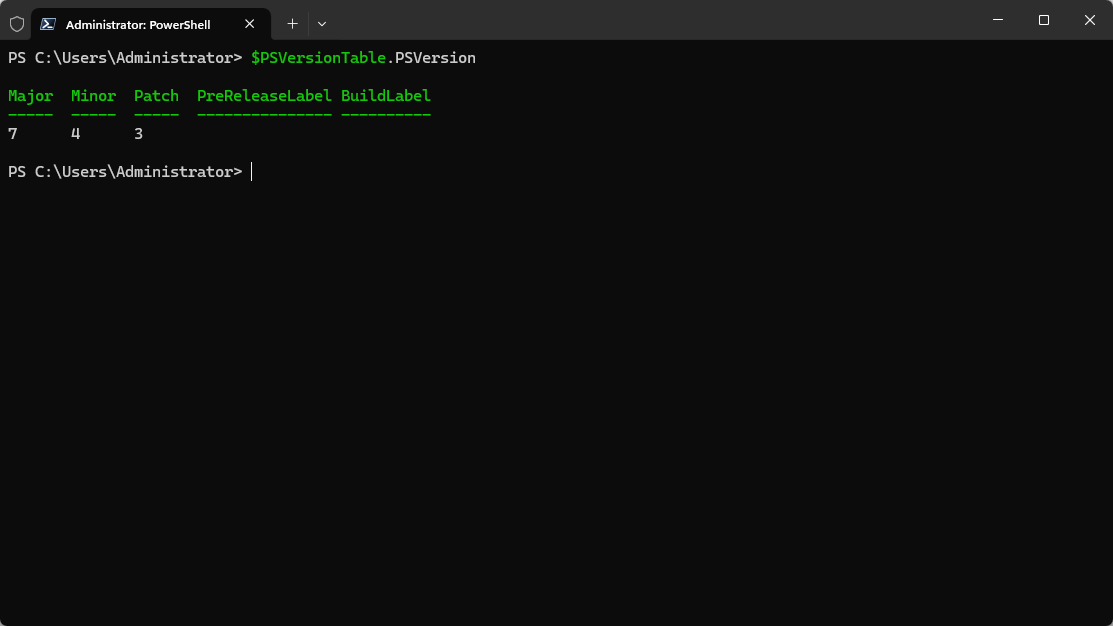1113x626 pixels.
Task: Click the Major version value 7
Action: point(13,134)
